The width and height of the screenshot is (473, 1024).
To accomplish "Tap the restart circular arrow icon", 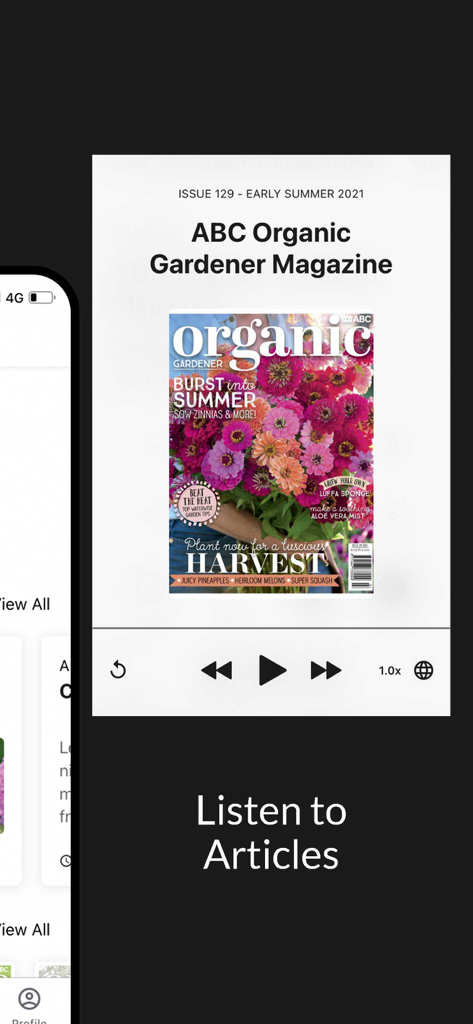I will [118, 670].
